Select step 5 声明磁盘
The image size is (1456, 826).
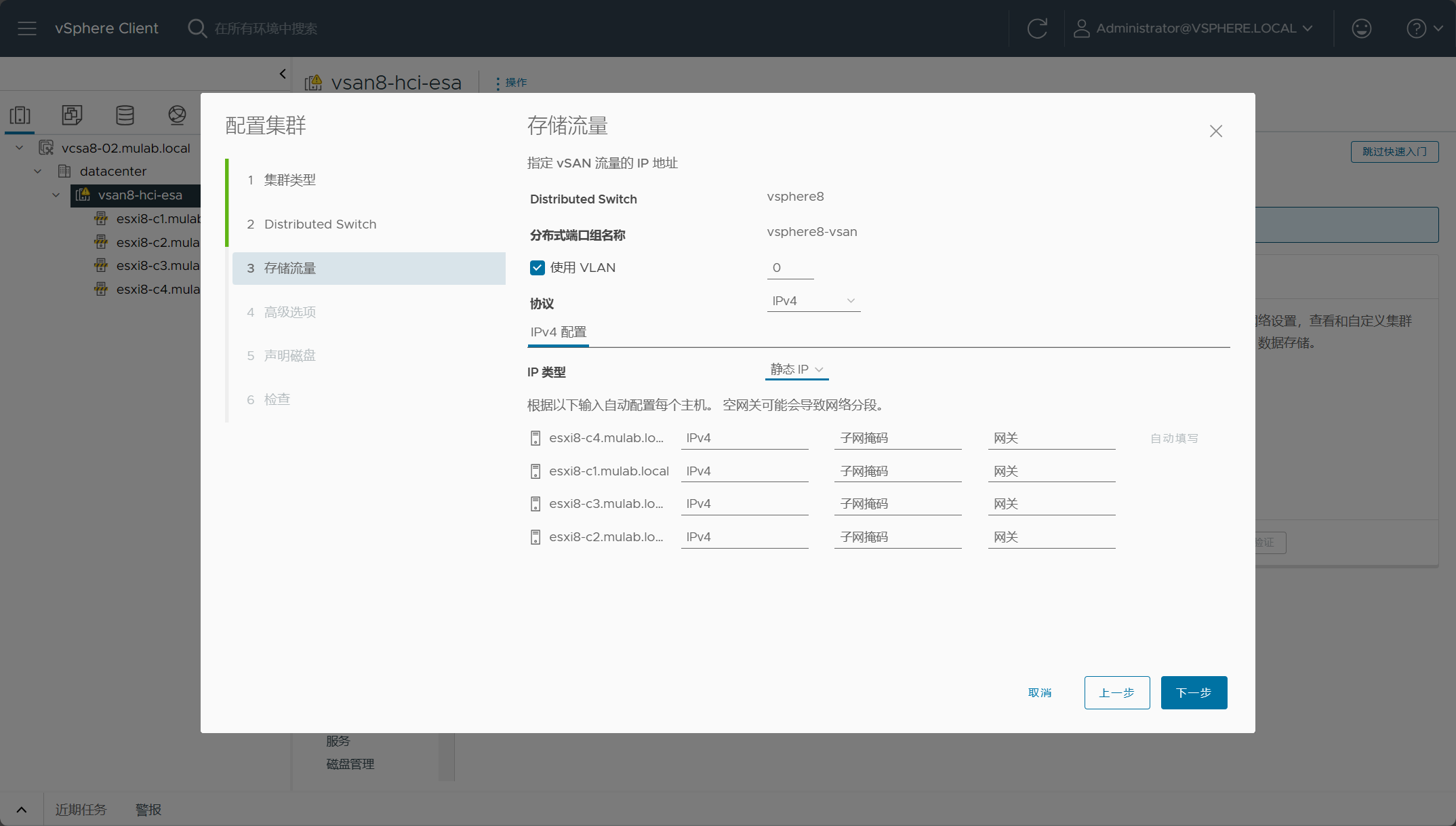coord(369,355)
